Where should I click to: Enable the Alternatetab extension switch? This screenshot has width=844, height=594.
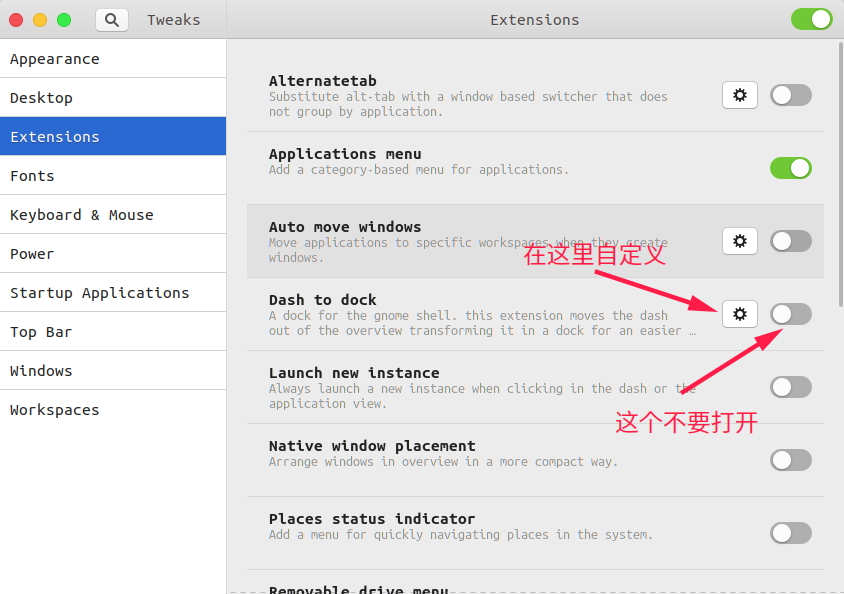[x=791, y=95]
